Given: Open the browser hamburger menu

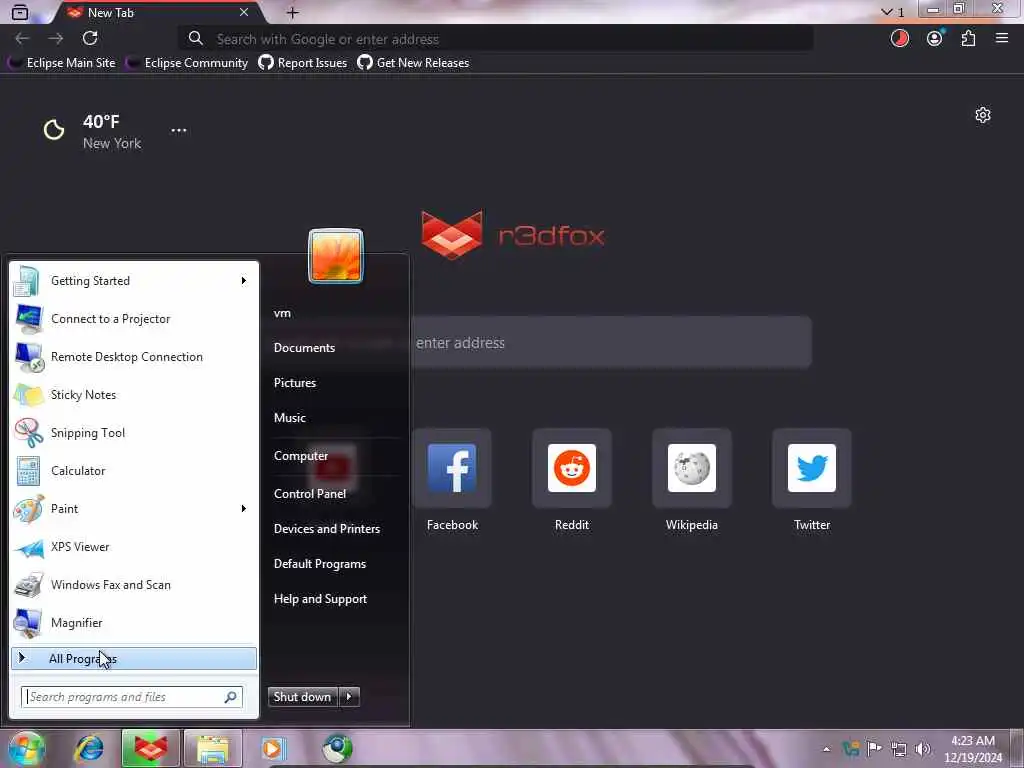Looking at the screenshot, I should pos(1002,39).
